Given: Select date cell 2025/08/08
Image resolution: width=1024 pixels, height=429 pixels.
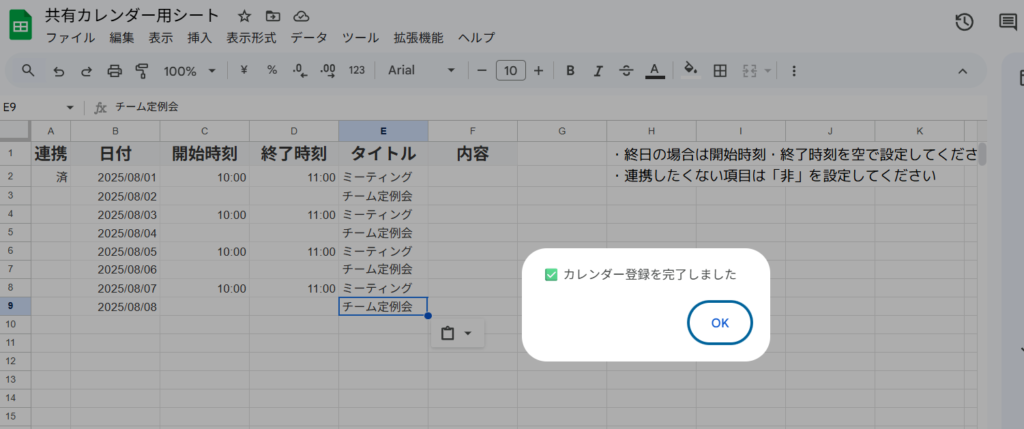Looking at the screenshot, I should 115,306.
